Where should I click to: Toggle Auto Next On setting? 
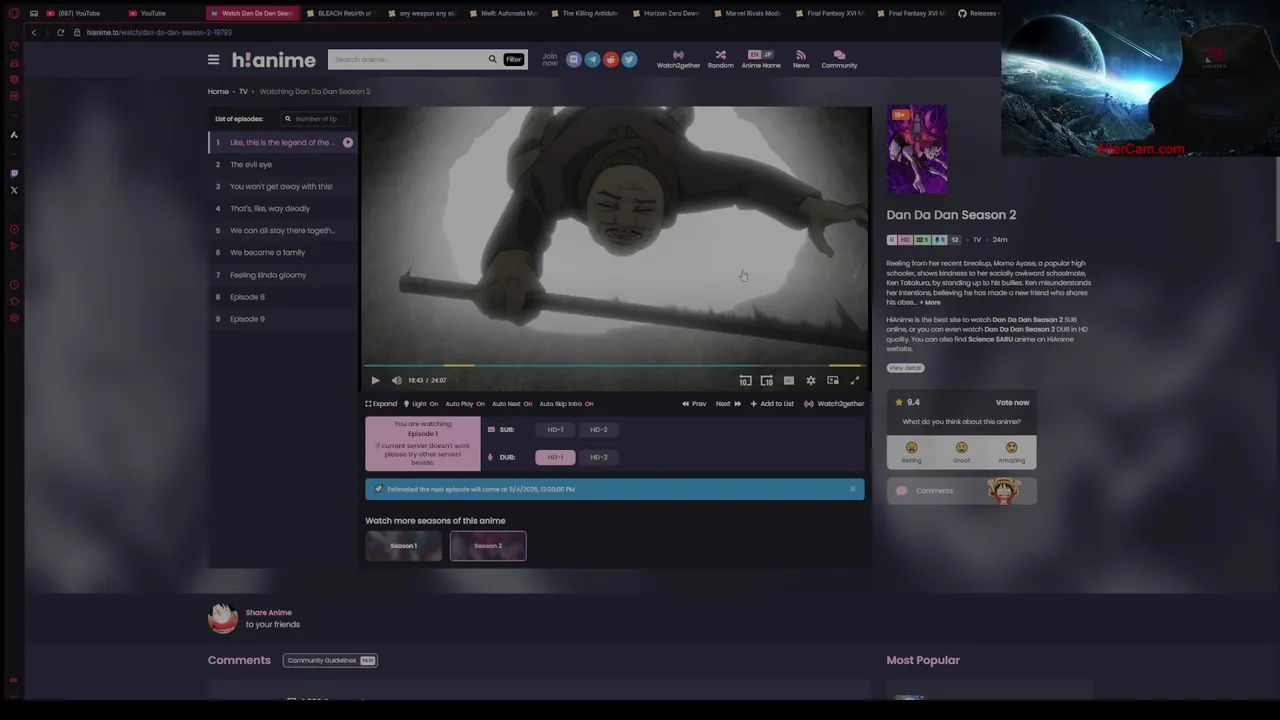(512, 404)
